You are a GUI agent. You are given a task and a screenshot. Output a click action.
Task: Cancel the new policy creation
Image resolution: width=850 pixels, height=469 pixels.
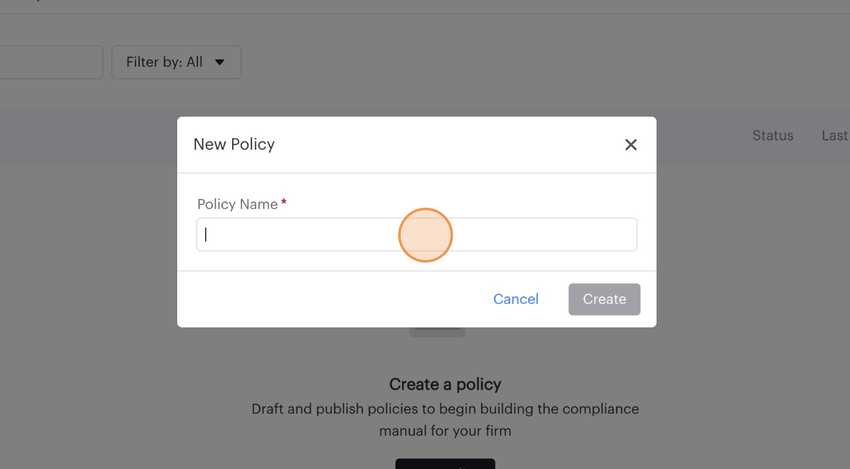[x=516, y=299]
